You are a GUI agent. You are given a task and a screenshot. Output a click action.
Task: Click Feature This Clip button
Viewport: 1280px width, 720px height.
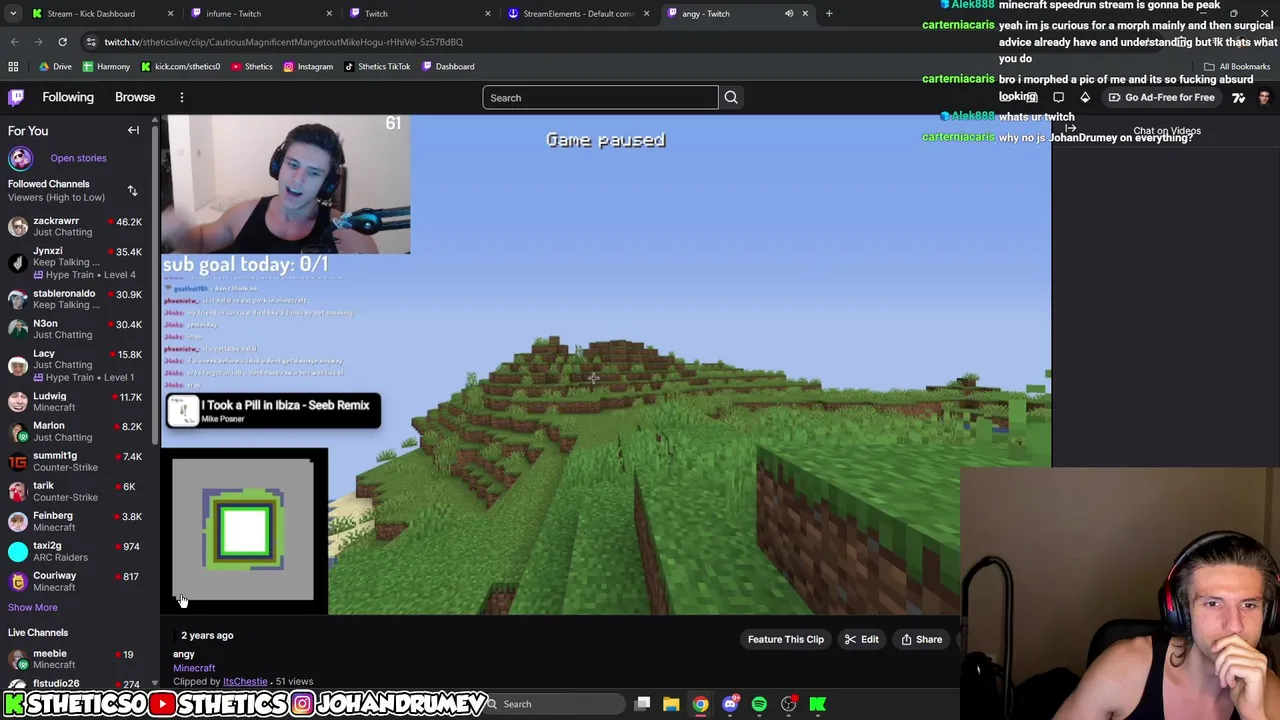[x=786, y=640]
